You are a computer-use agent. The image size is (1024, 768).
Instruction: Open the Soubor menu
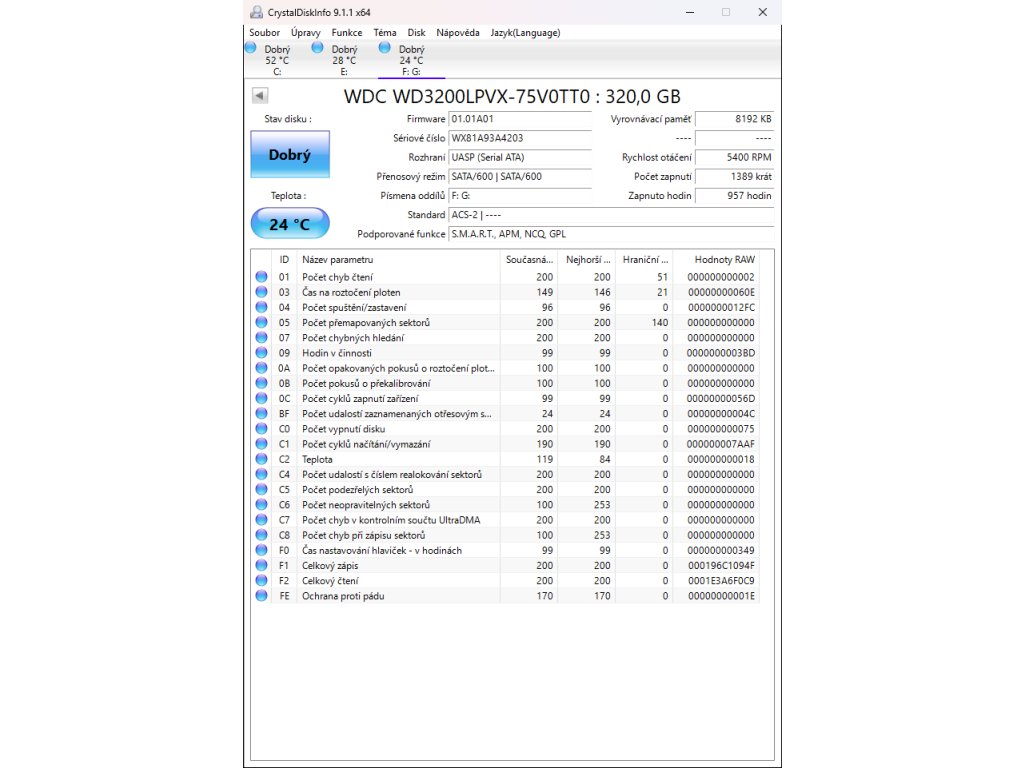264,32
